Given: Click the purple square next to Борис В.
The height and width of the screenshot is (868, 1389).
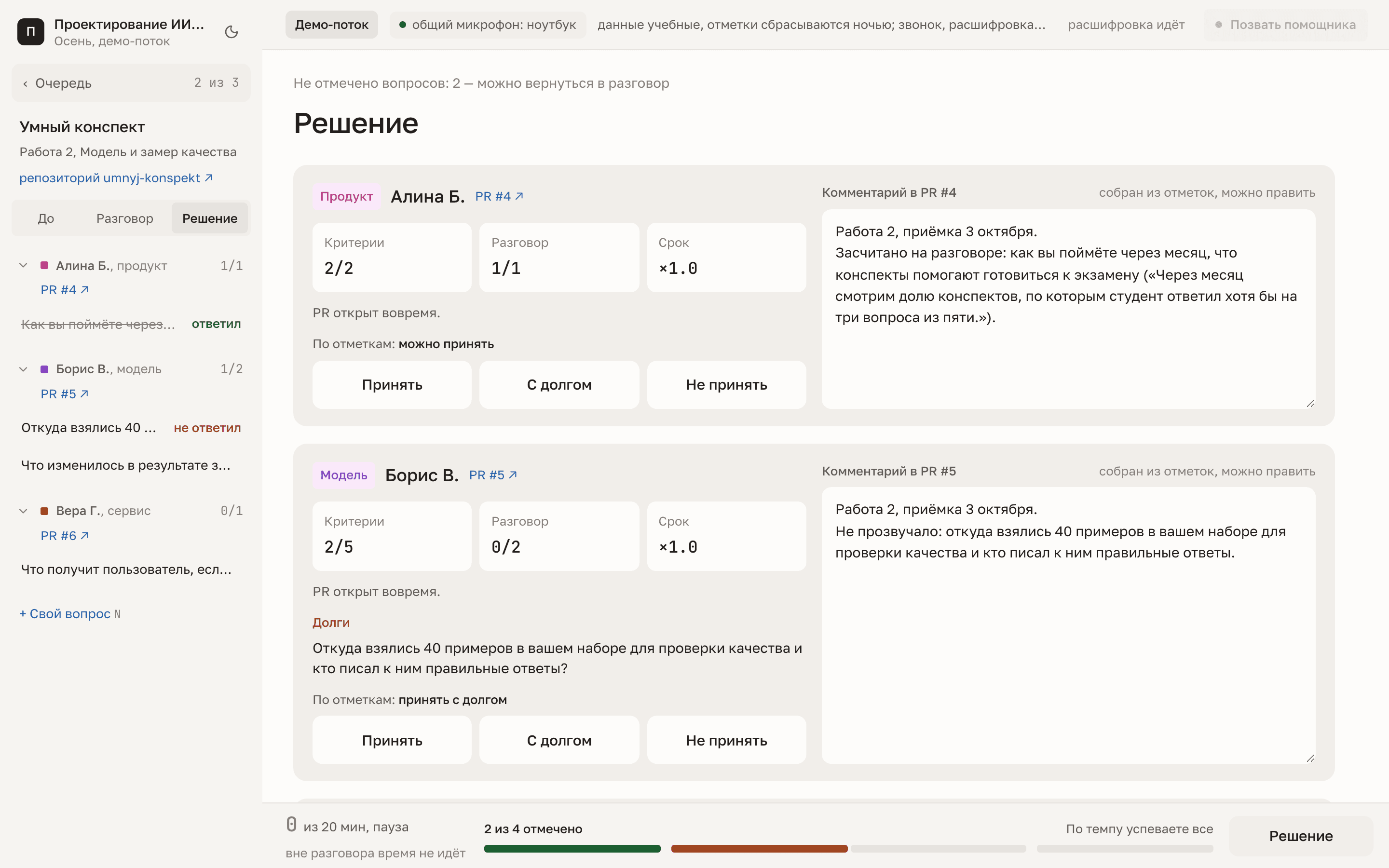Looking at the screenshot, I should (44, 368).
